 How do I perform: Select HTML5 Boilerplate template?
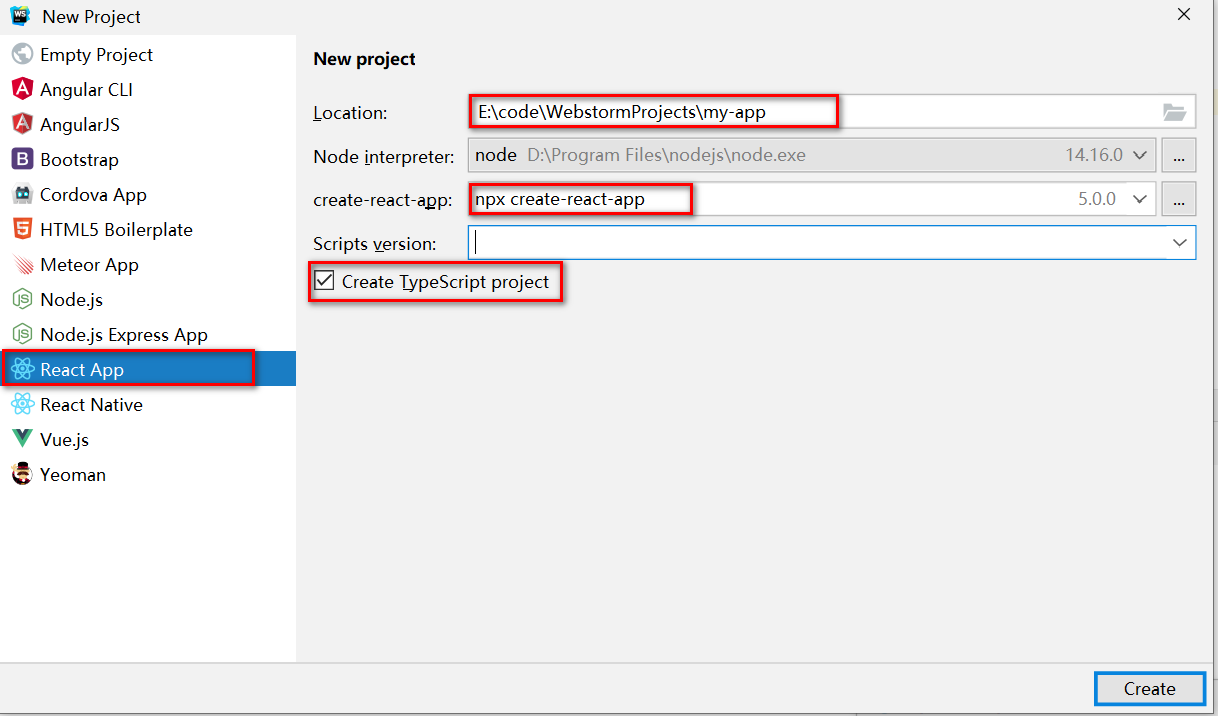[148, 229]
